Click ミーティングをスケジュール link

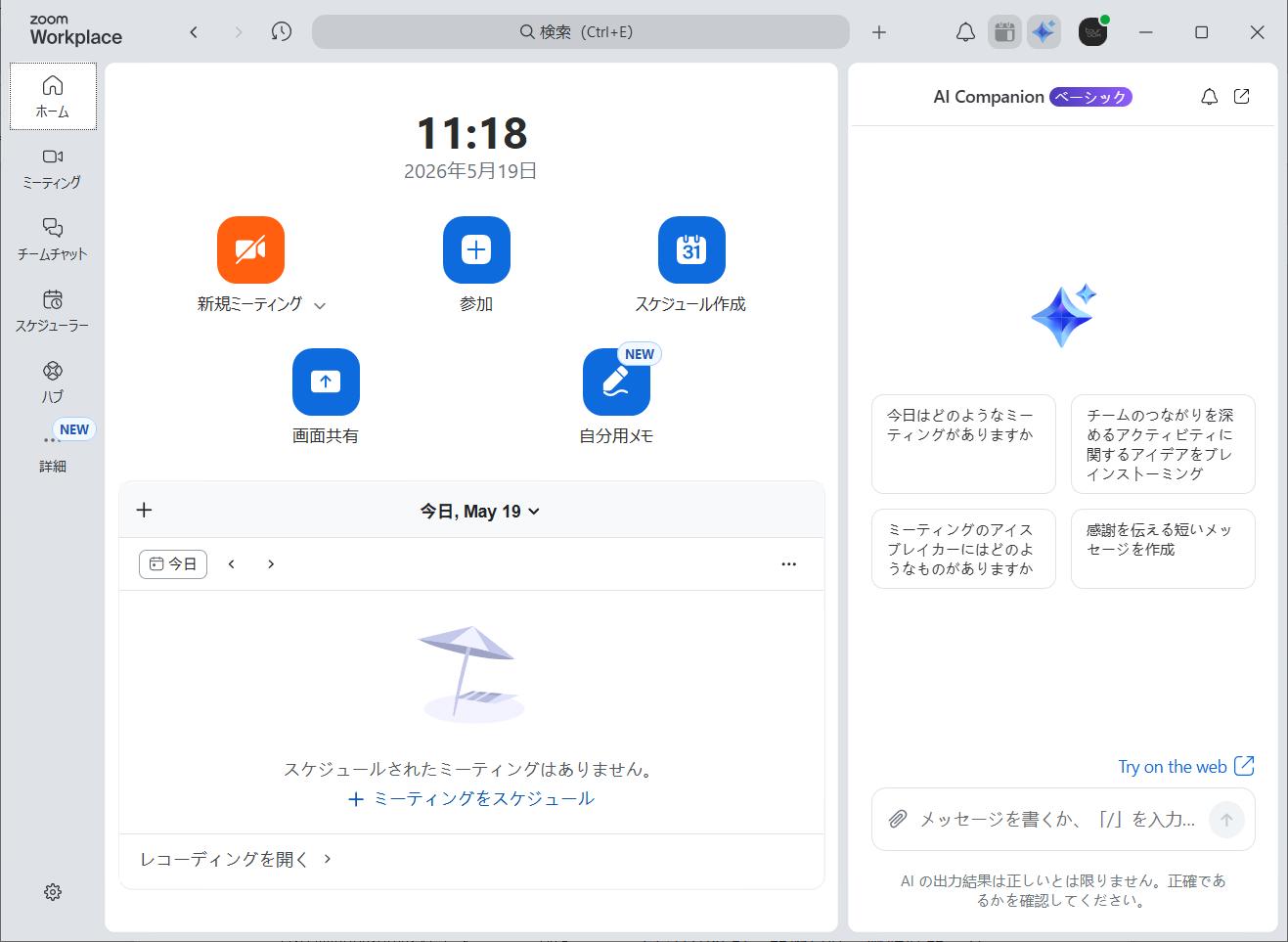[471, 798]
